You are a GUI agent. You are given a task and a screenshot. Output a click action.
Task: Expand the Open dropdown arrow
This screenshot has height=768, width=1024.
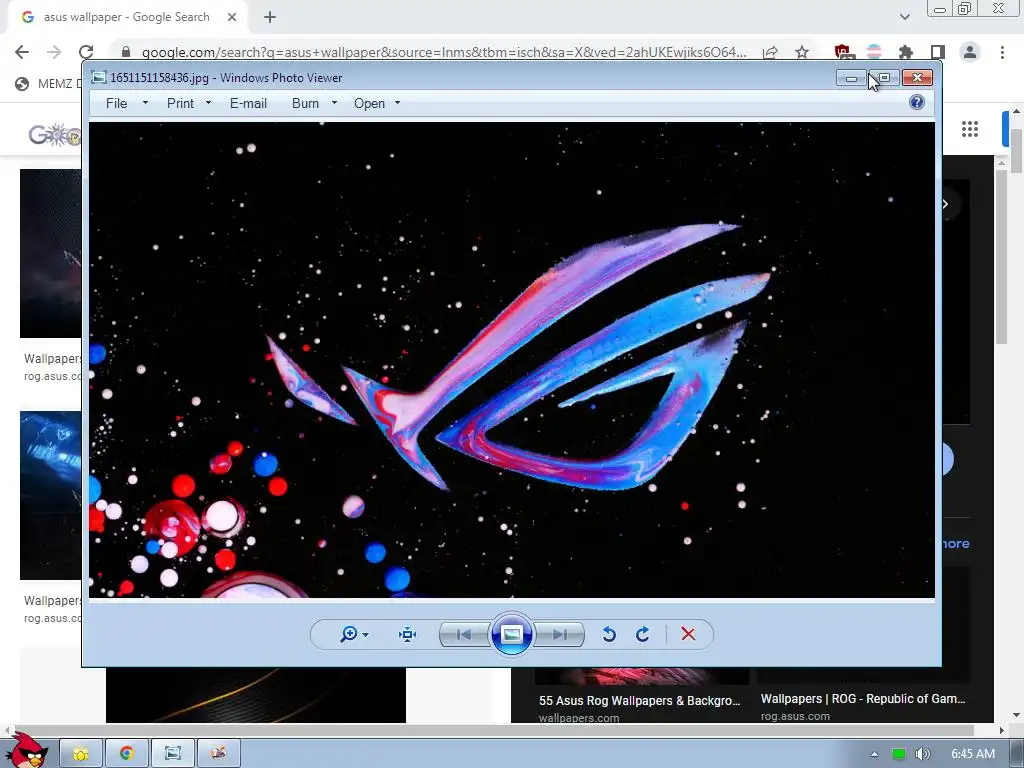pyautogui.click(x=397, y=103)
